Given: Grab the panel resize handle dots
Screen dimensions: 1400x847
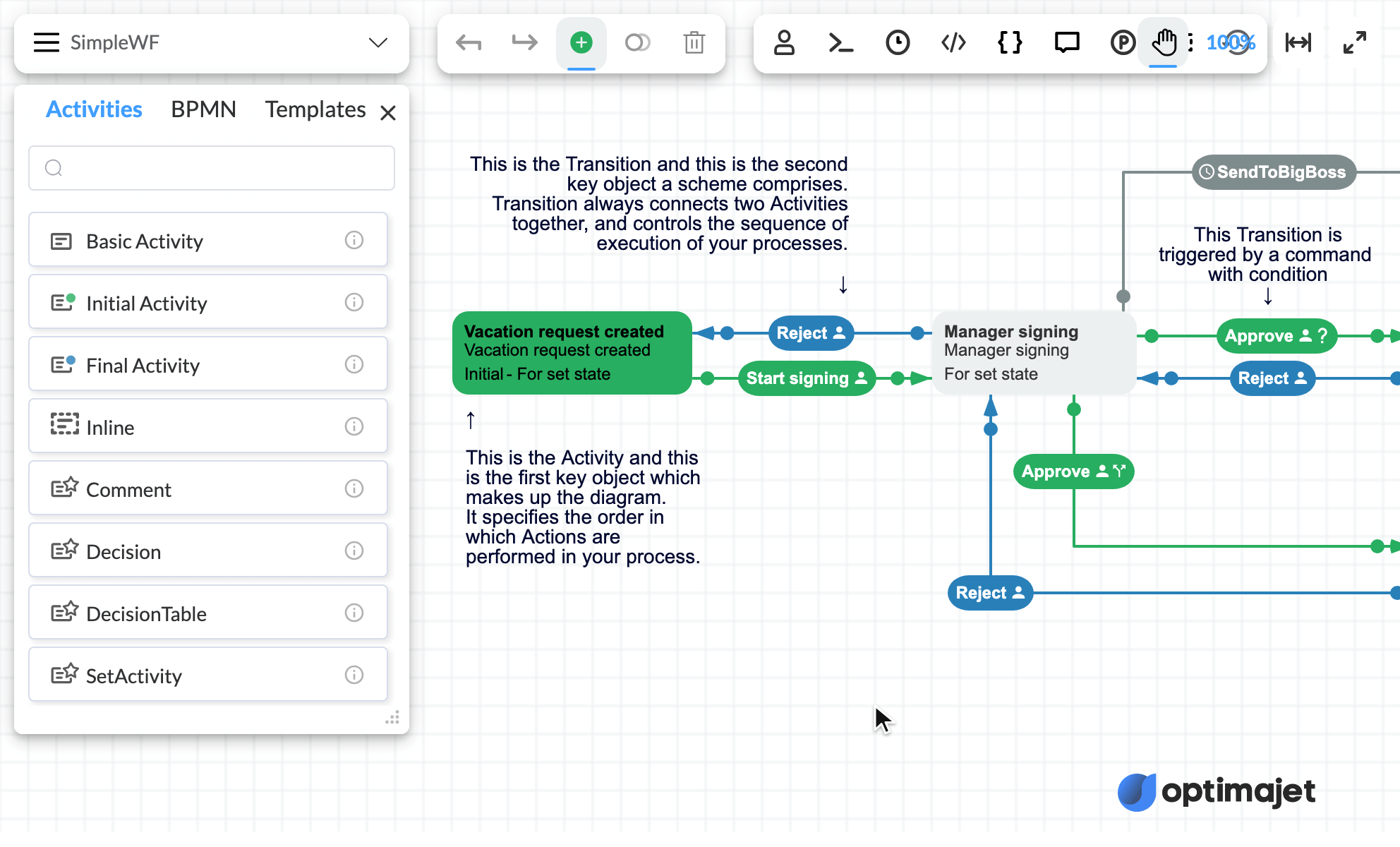Looking at the screenshot, I should click(392, 718).
